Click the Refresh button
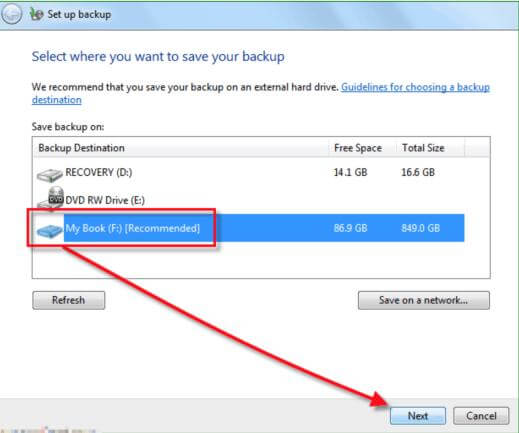 coord(69,300)
